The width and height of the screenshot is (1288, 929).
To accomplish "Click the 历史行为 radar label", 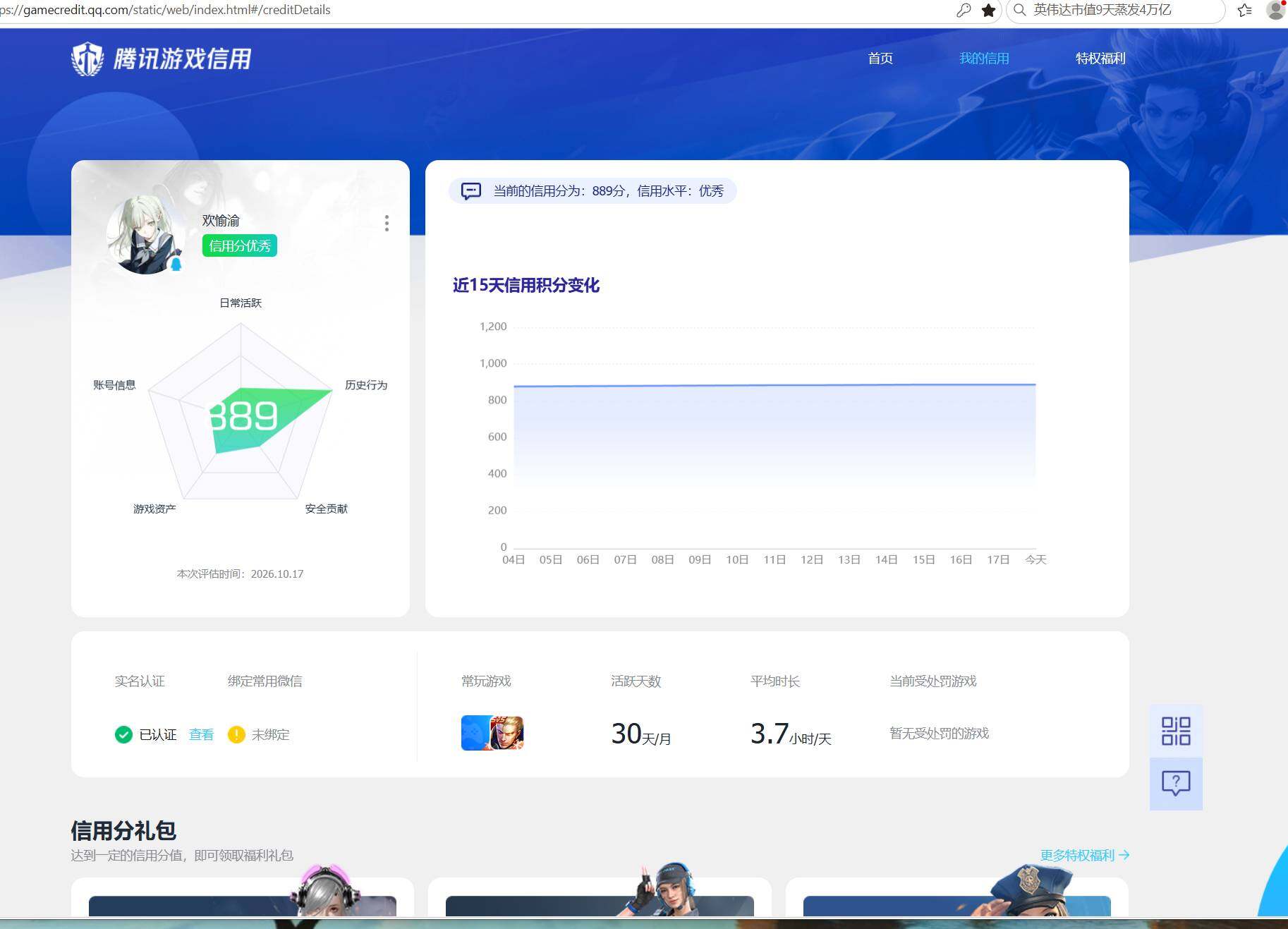I will point(366,385).
